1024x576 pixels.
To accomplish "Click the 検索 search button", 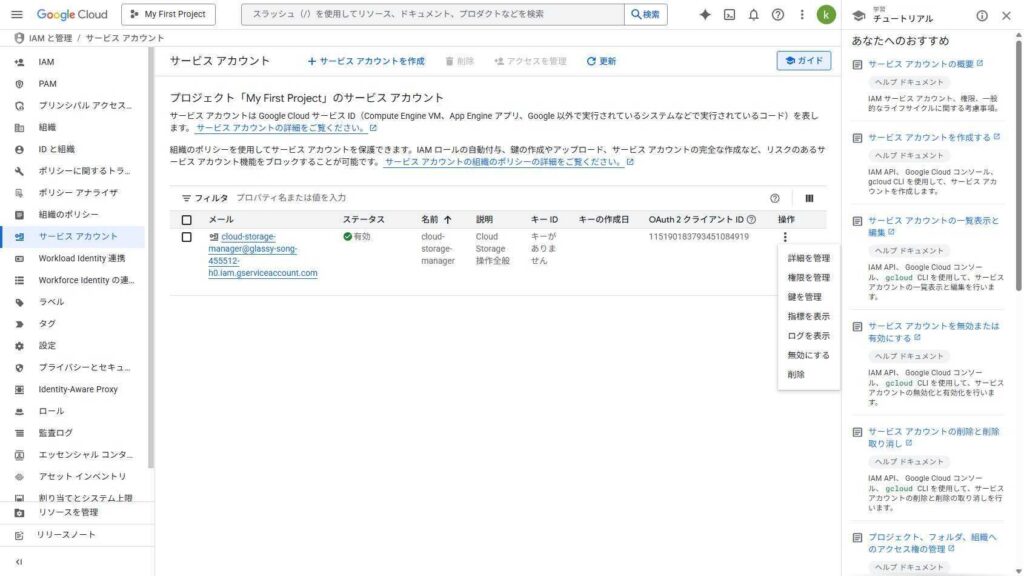I will click(x=646, y=14).
